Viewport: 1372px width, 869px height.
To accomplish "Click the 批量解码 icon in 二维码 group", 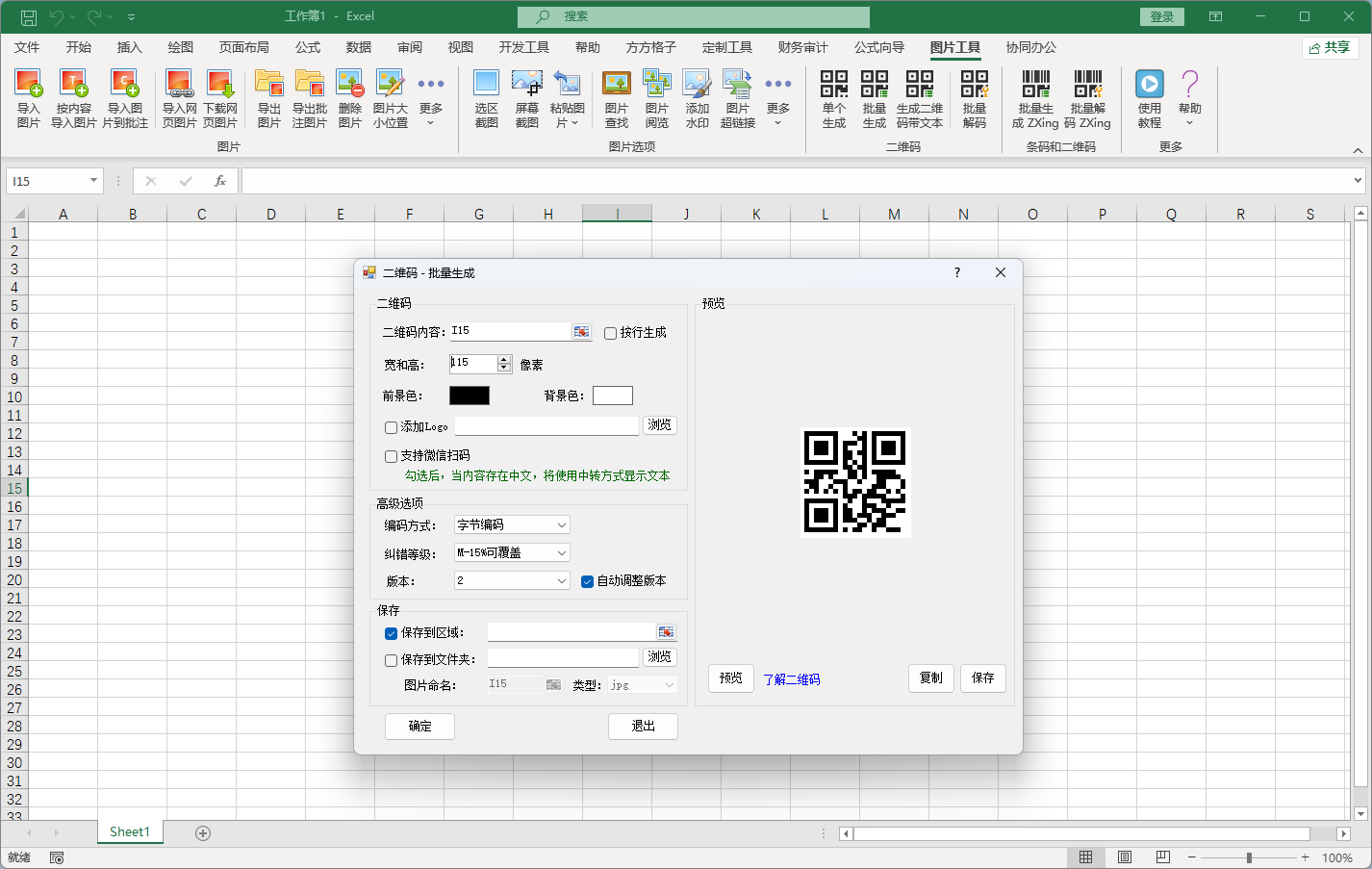I will point(975,98).
